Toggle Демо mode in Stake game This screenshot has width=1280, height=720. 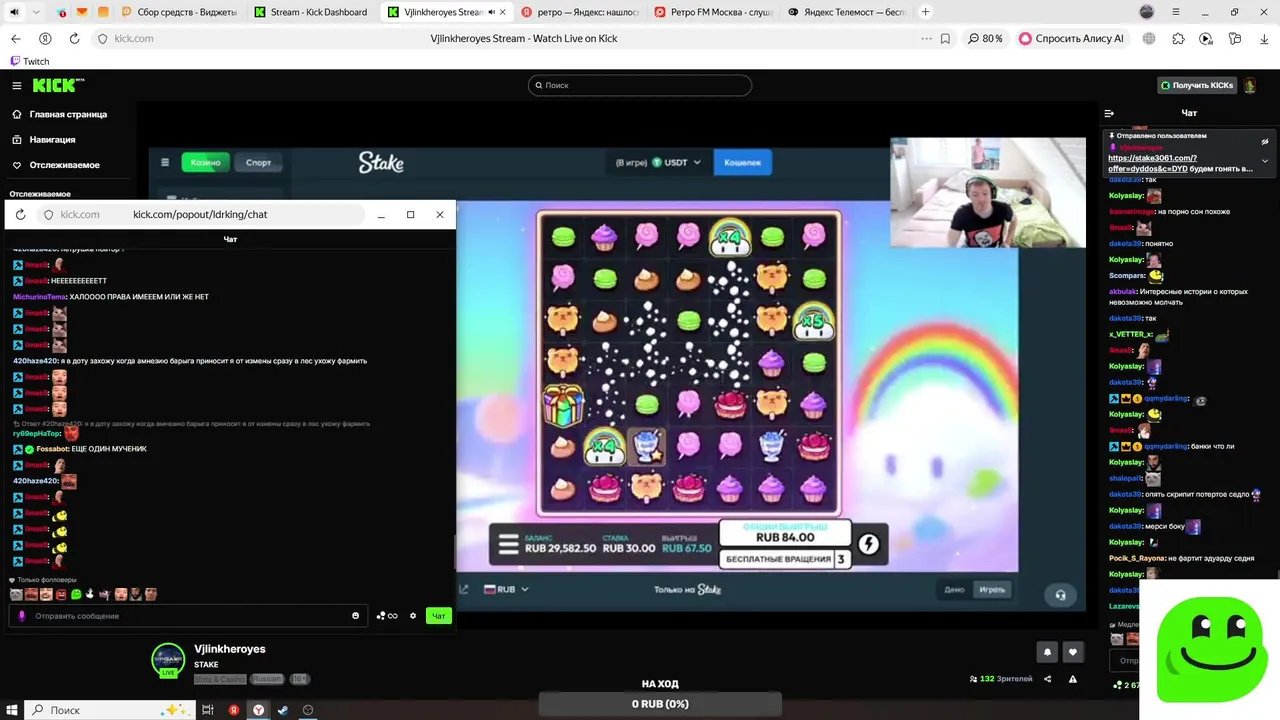(954, 590)
